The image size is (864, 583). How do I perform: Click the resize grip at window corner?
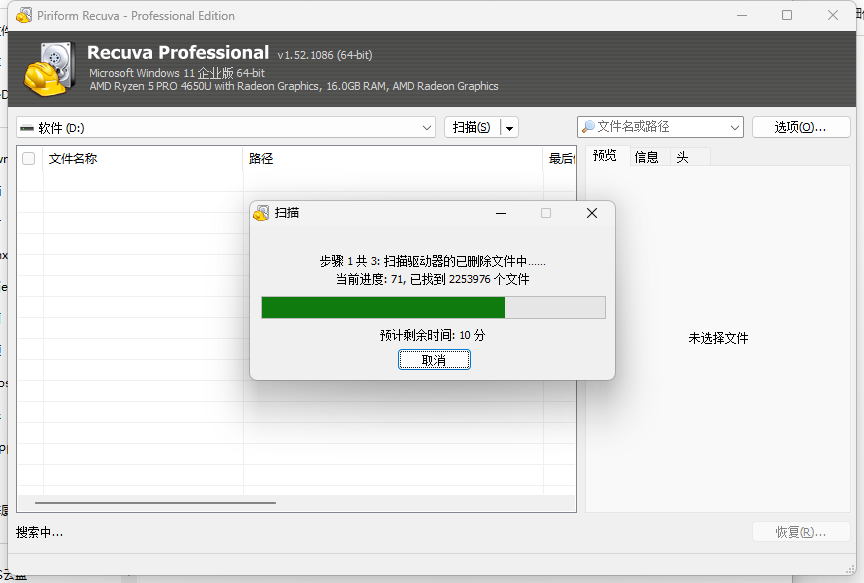click(x=850, y=570)
